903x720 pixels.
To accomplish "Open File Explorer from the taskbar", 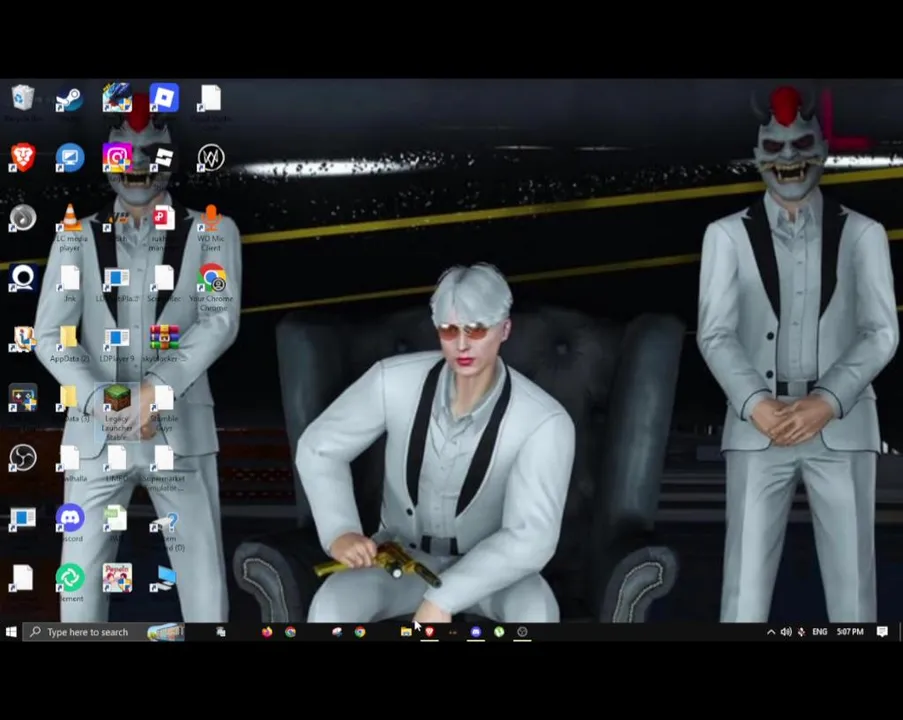I will (406, 632).
